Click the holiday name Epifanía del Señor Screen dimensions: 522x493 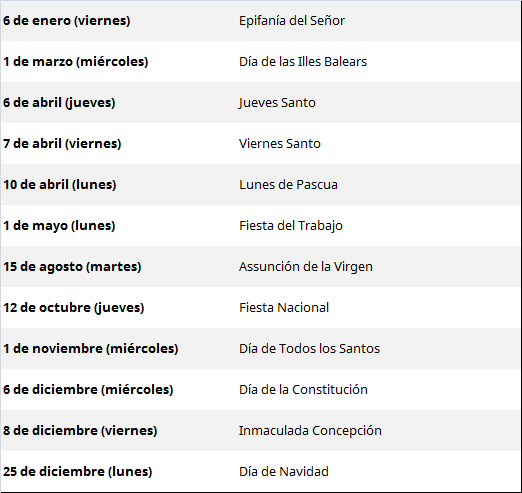[x=292, y=21]
